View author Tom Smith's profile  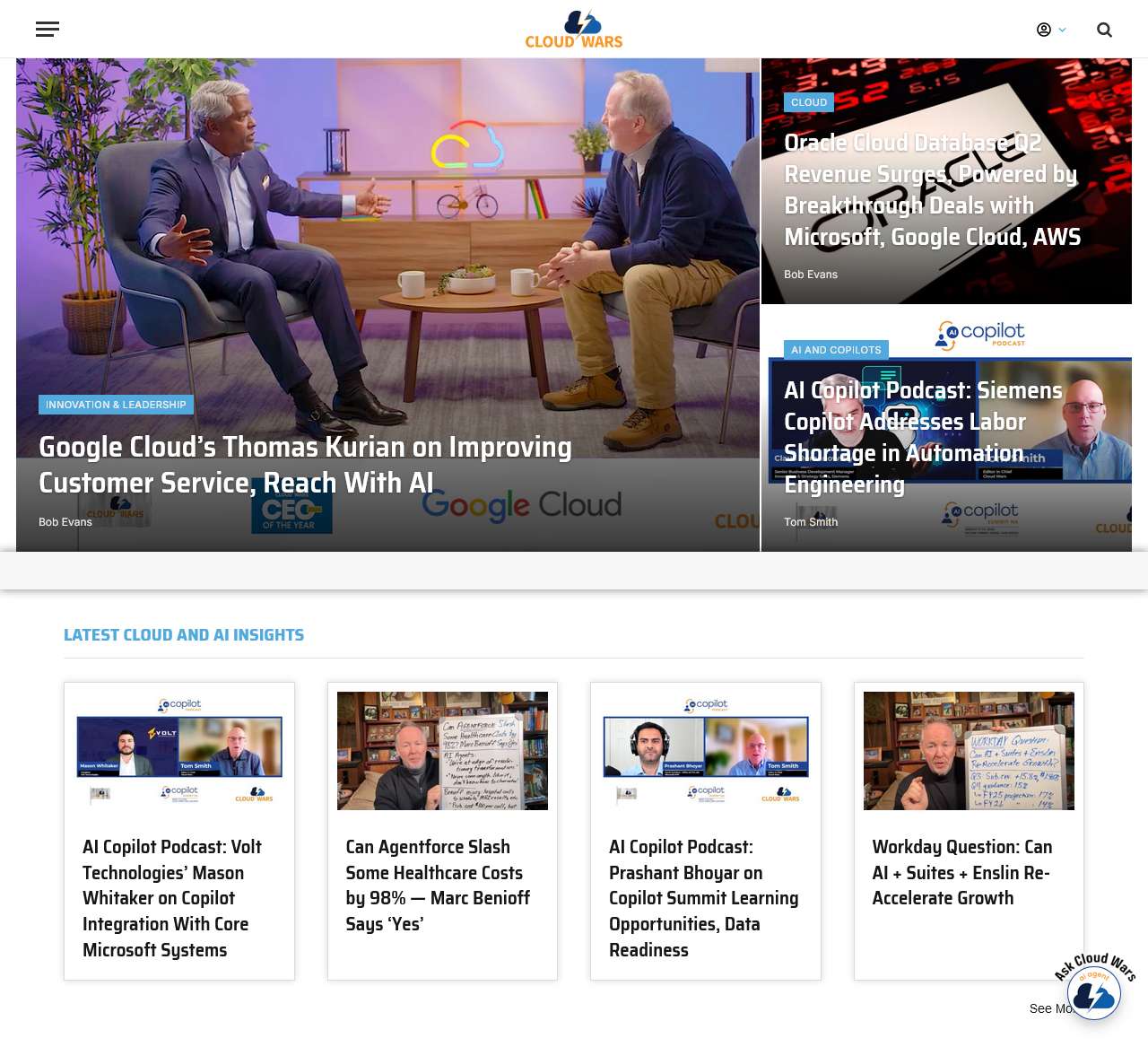(811, 522)
